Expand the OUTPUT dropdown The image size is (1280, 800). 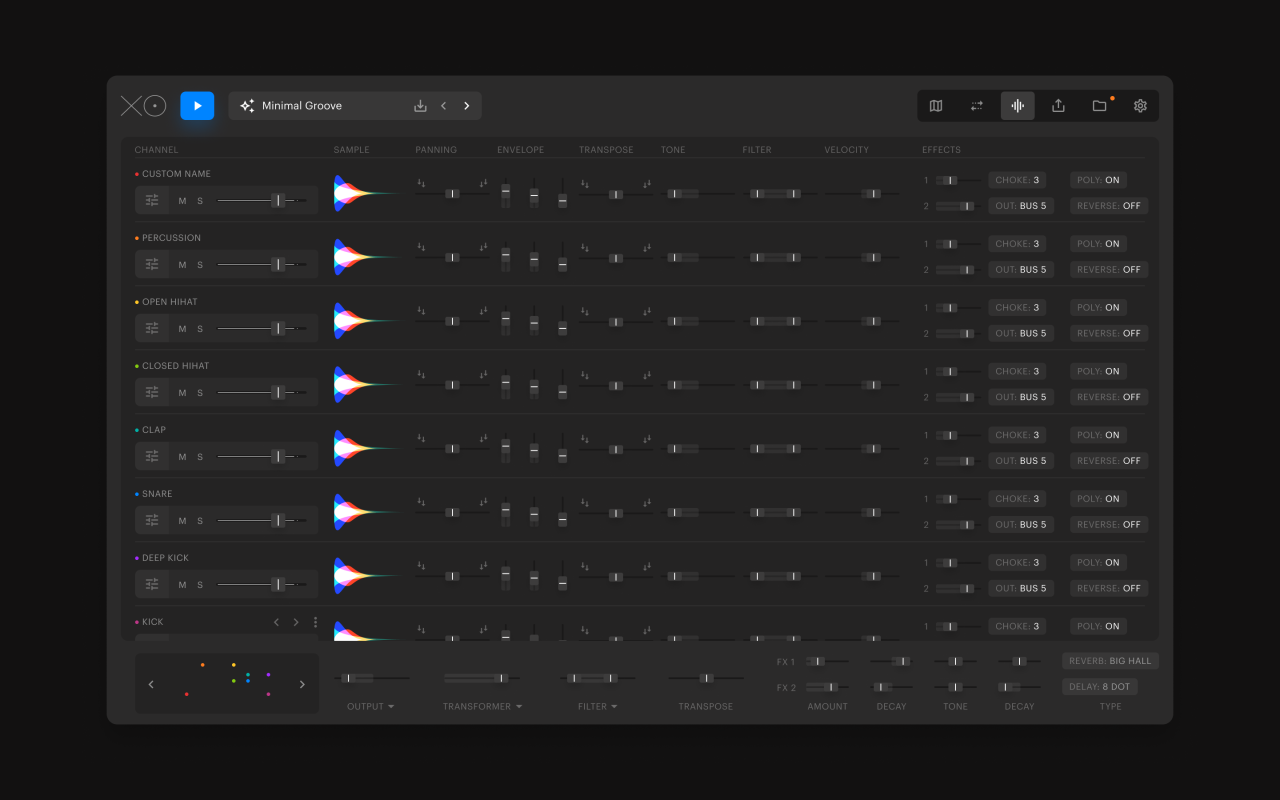click(370, 707)
